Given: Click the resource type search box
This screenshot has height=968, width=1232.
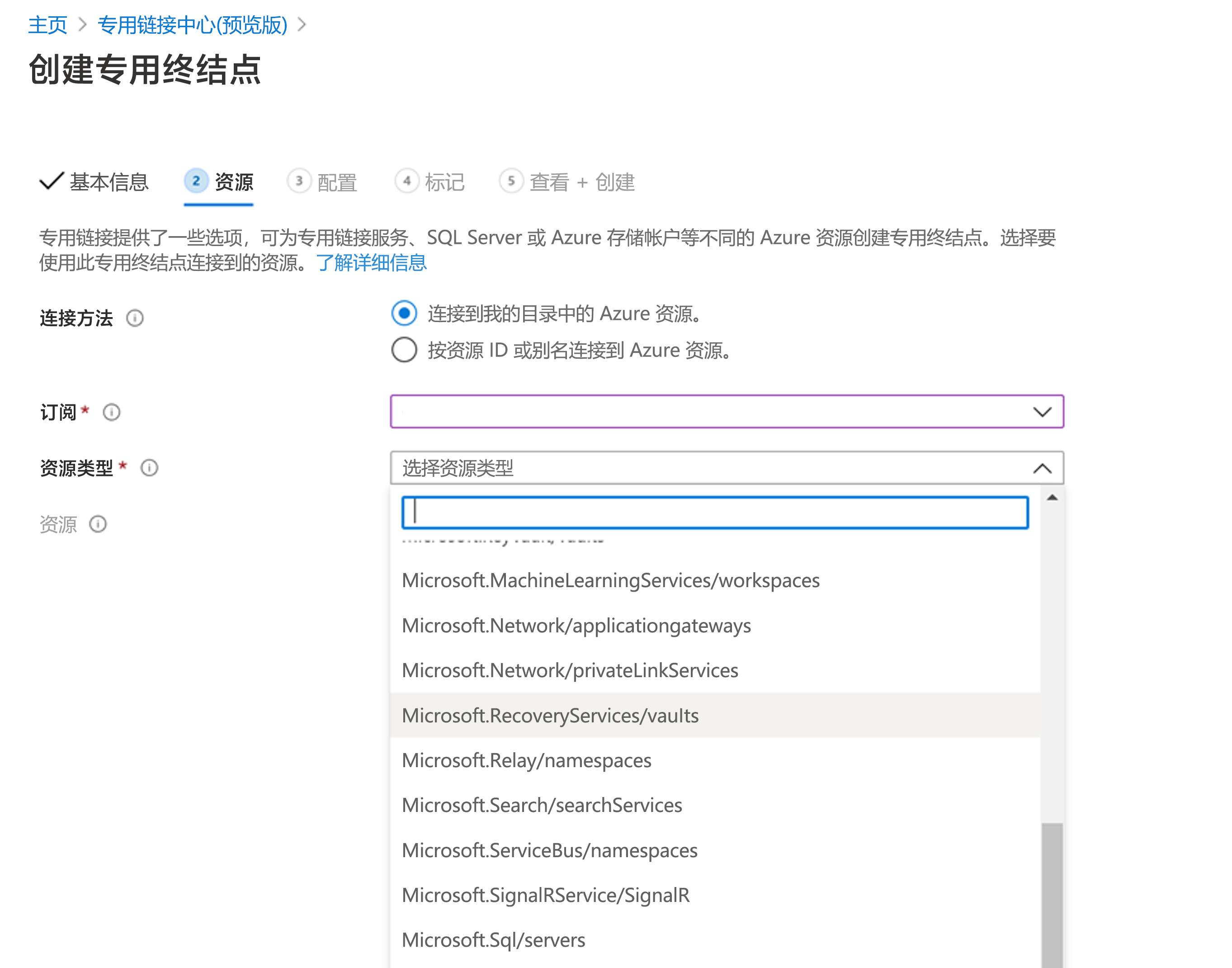Looking at the screenshot, I should pos(714,512).
